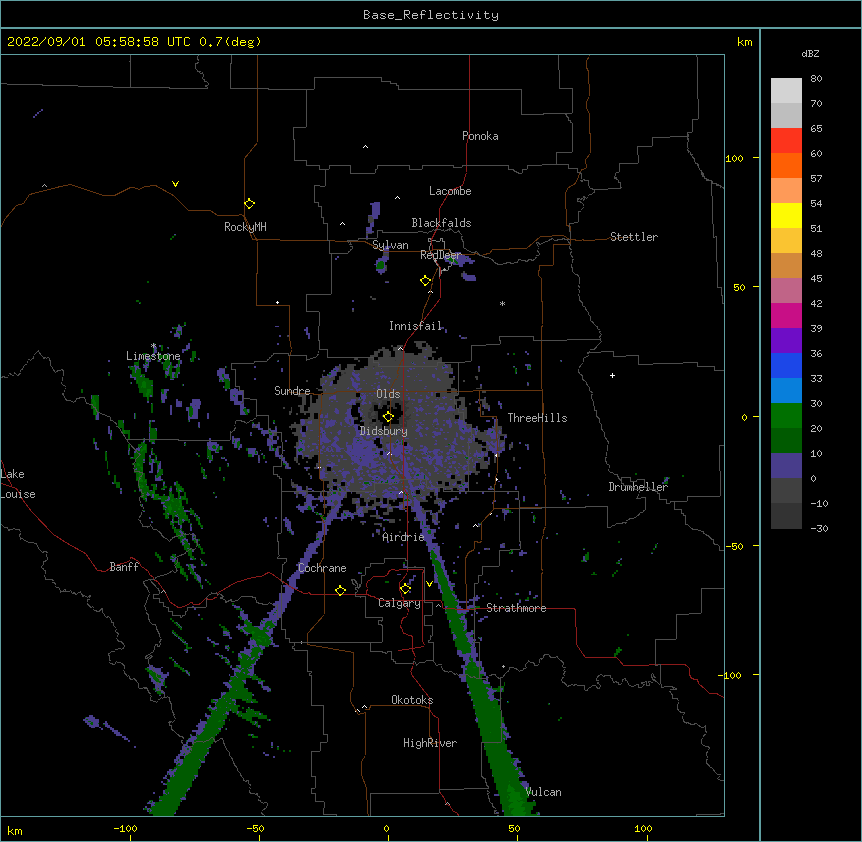Click the green 20 dBZ legend swatch
This screenshot has width=862, height=842.
coord(786,416)
